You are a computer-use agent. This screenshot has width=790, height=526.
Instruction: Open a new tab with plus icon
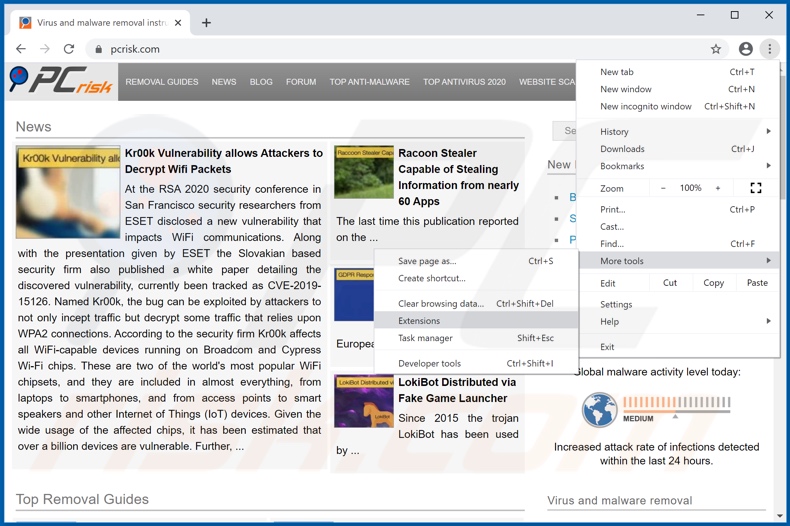206,22
